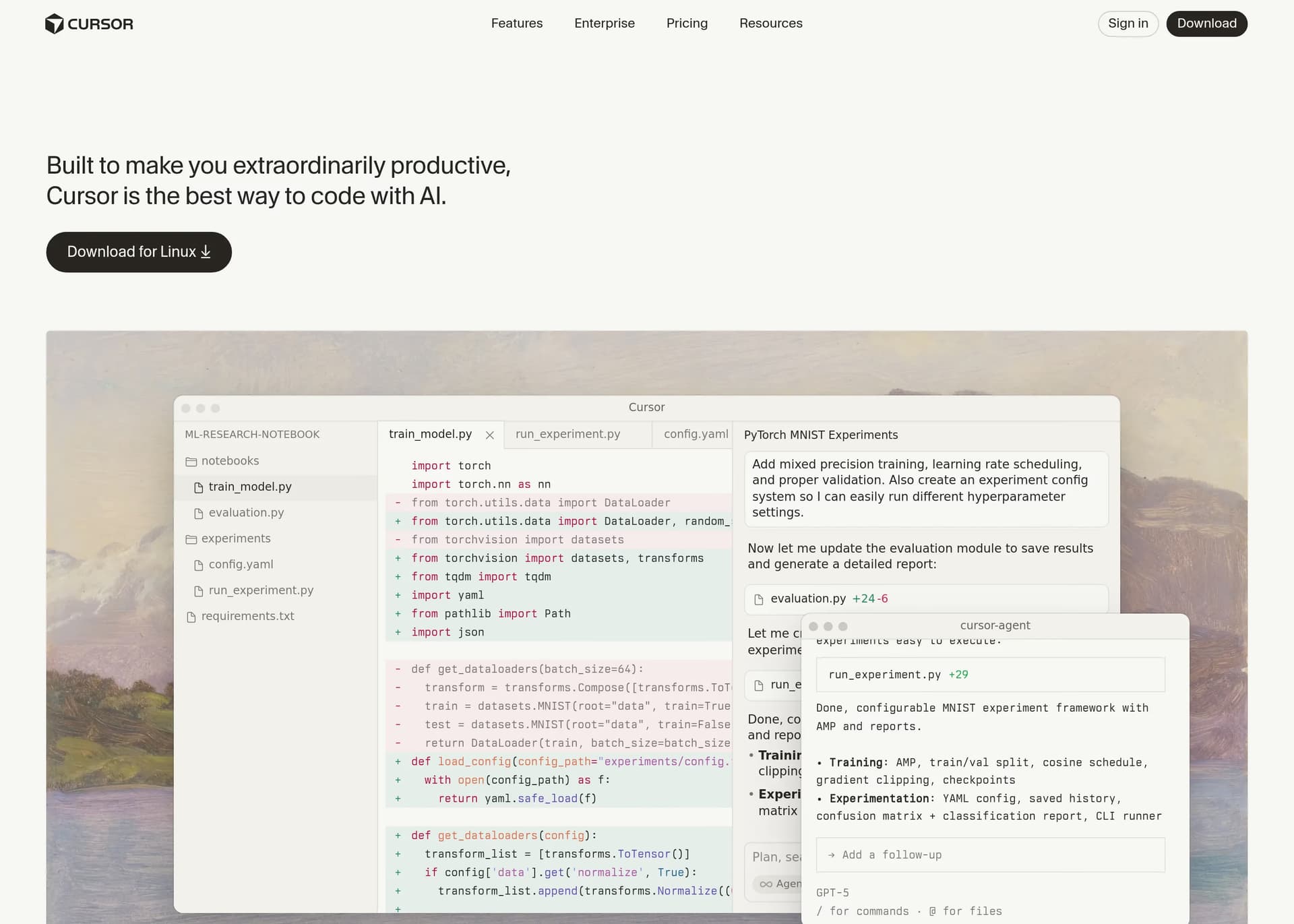Click the file icon beside config.yaml in sidebar
Viewport: 1294px width, 924px height.
tap(198, 565)
